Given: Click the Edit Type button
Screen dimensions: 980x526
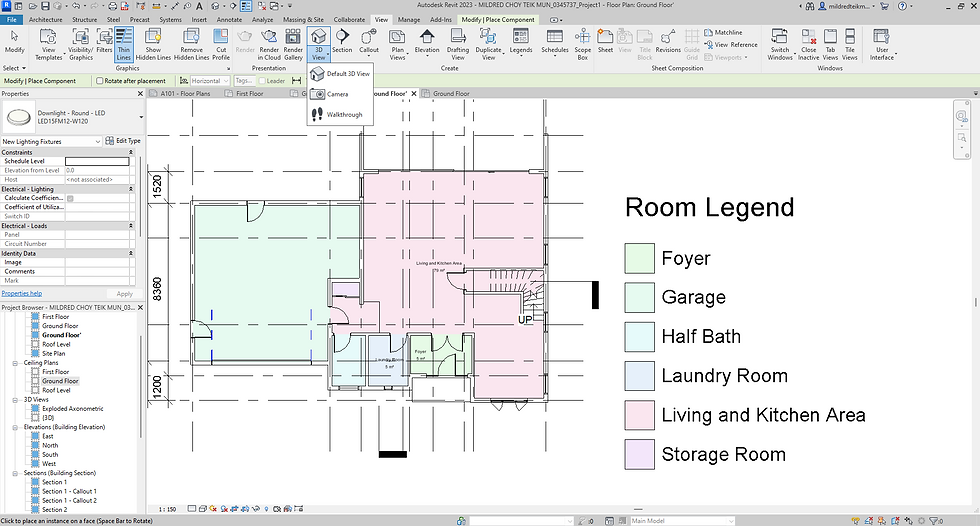Looking at the screenshot, I should click(123, 141).
